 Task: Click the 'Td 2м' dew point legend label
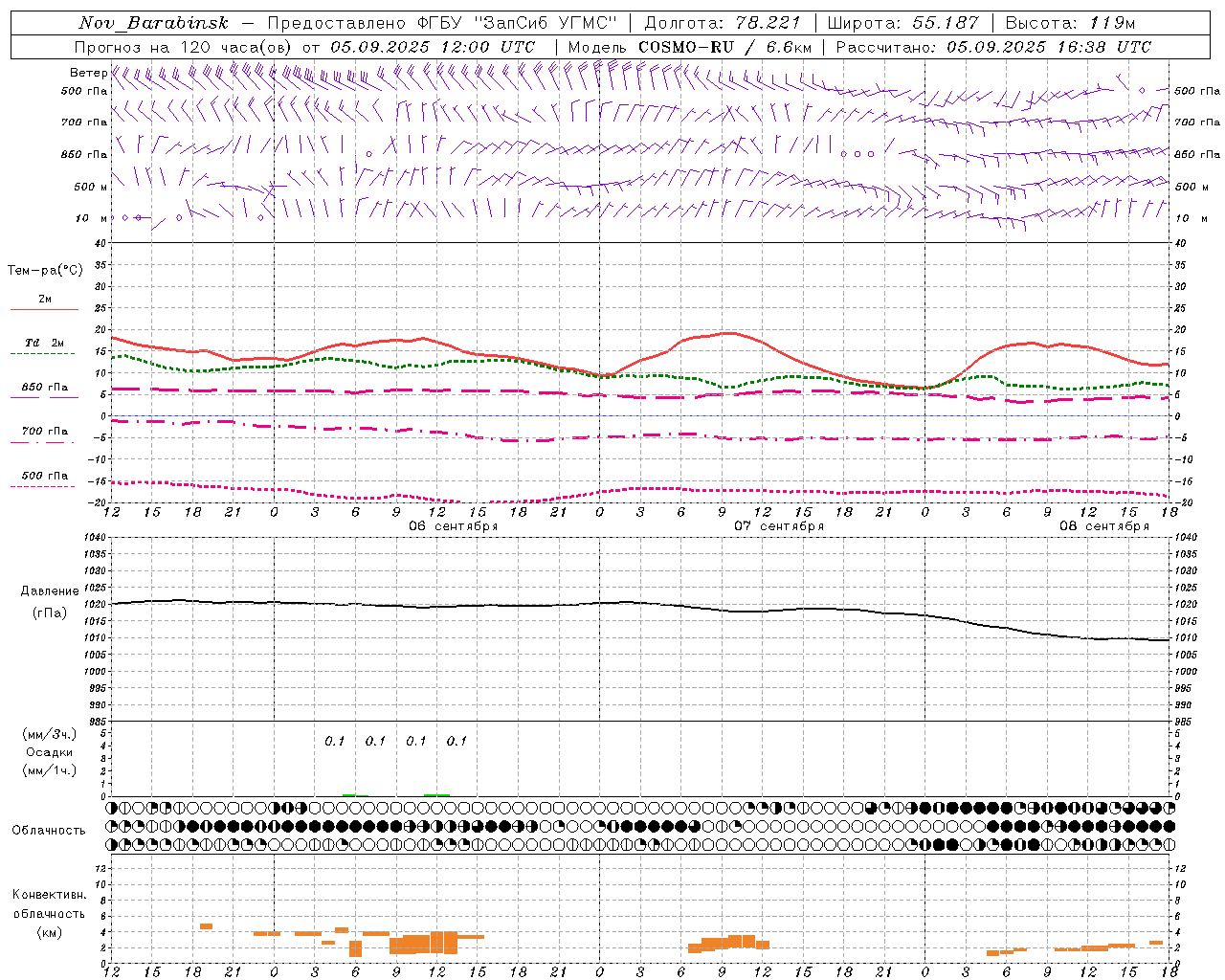pos(45,343)
